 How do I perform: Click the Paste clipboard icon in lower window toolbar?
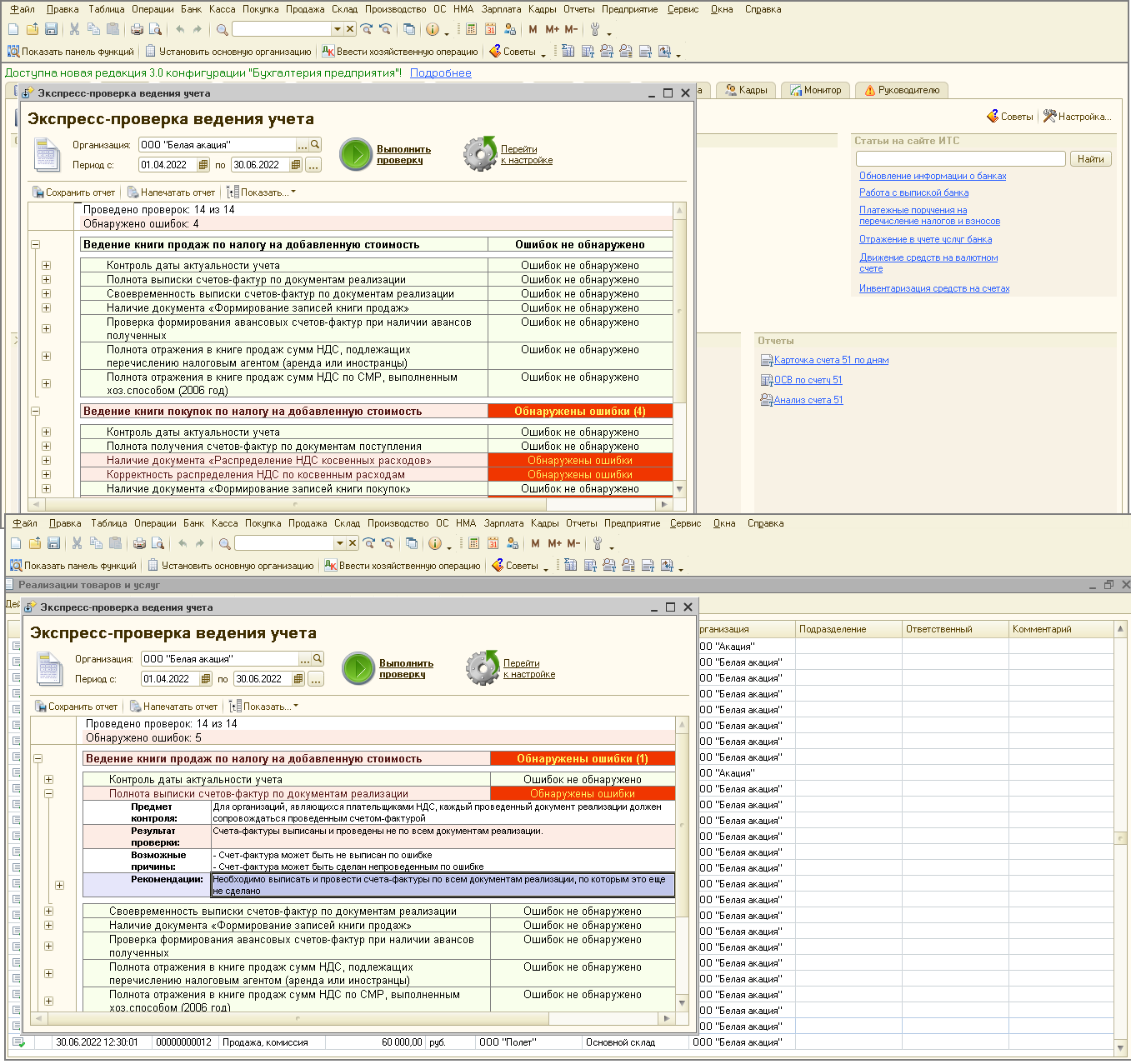[x=115, y=543]
